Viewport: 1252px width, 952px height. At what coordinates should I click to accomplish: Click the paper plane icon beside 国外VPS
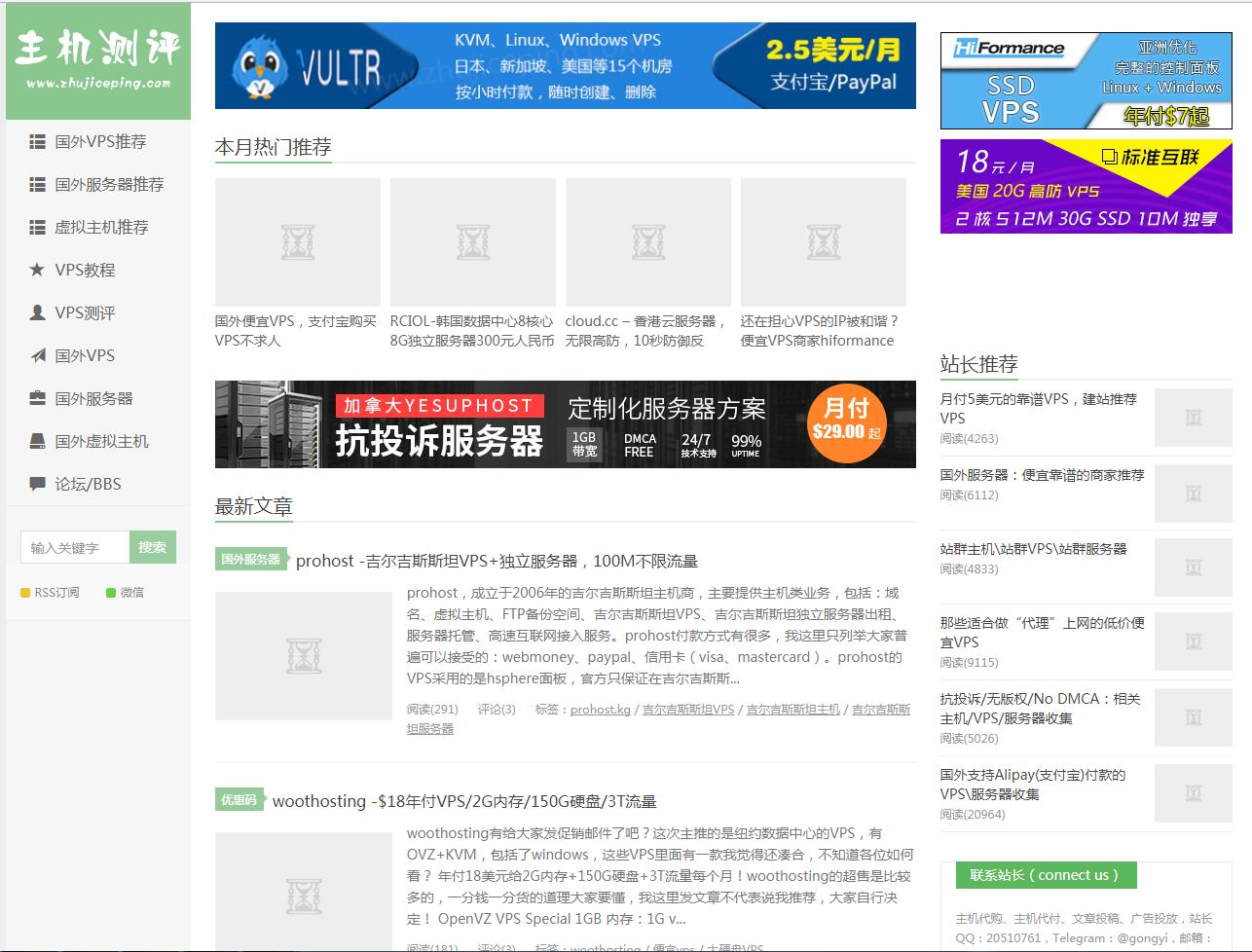(37, 355)
